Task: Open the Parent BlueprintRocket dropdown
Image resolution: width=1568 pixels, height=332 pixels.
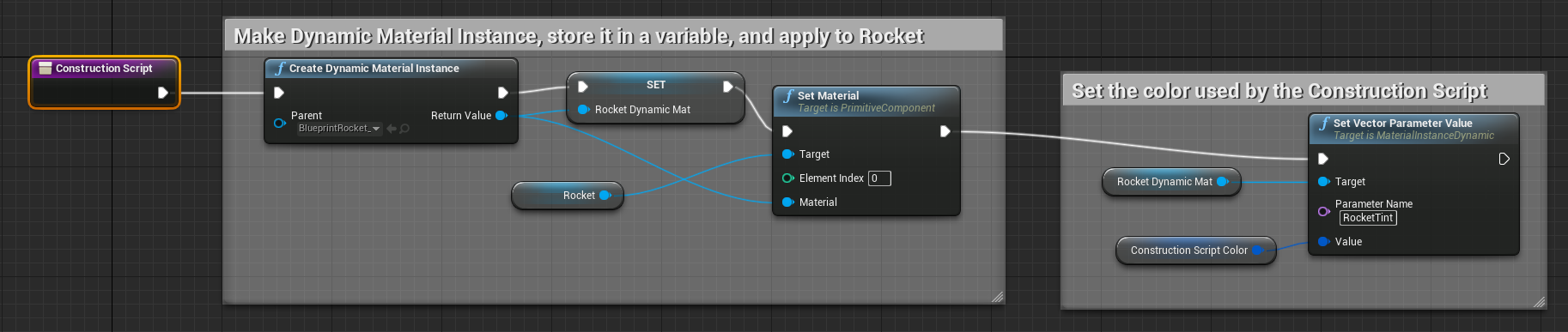Action: click(x=339, y=129)
